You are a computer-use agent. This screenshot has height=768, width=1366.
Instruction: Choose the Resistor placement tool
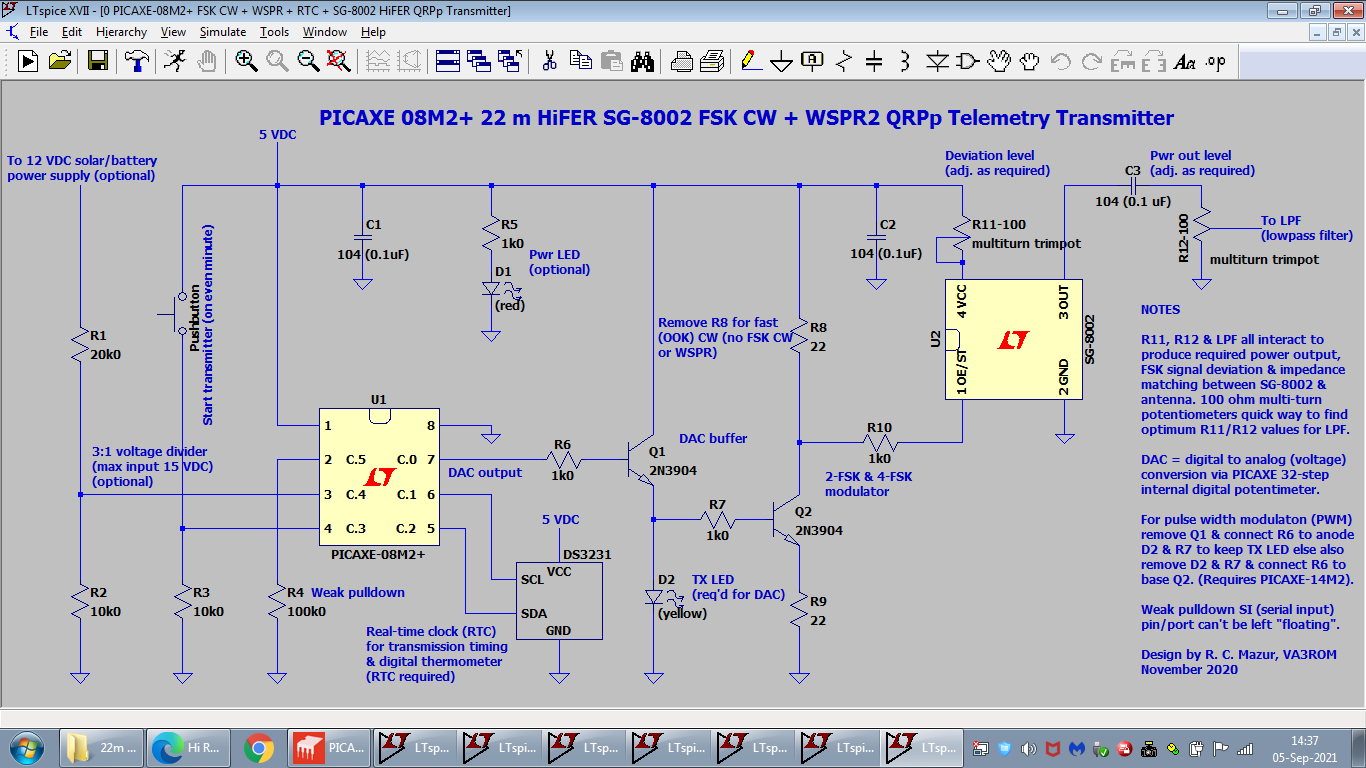844,62
